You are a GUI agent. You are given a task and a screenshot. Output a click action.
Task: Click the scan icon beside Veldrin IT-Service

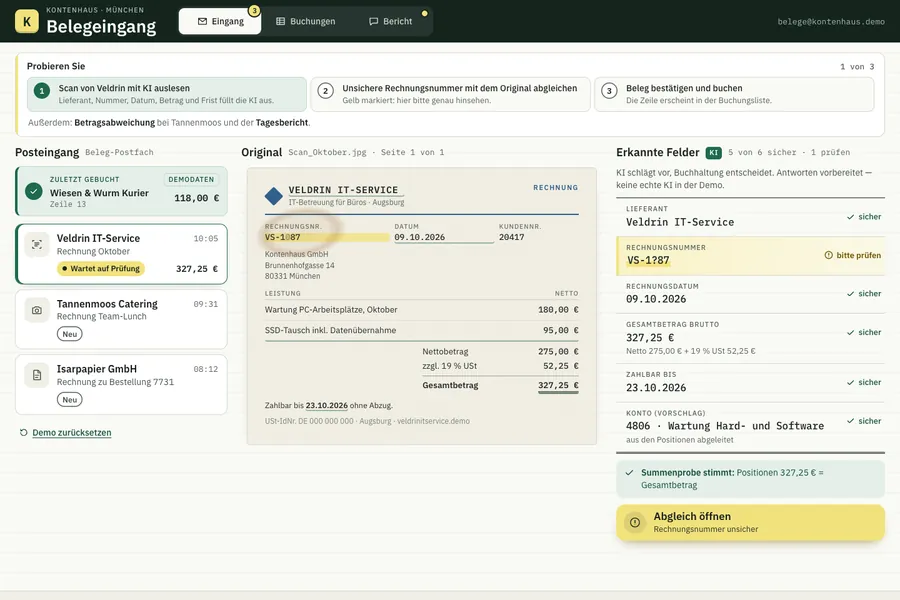(37, 245)
